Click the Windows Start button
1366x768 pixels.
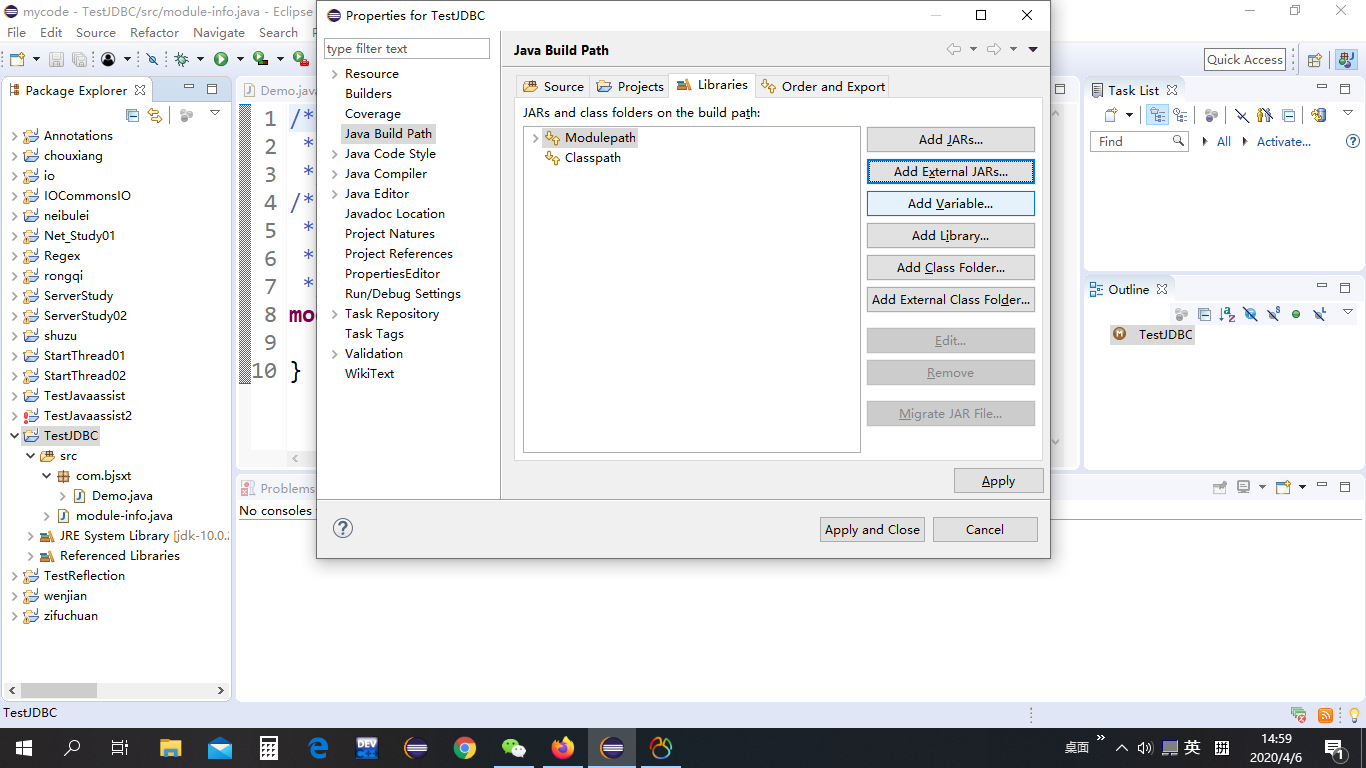coord(23,747)
